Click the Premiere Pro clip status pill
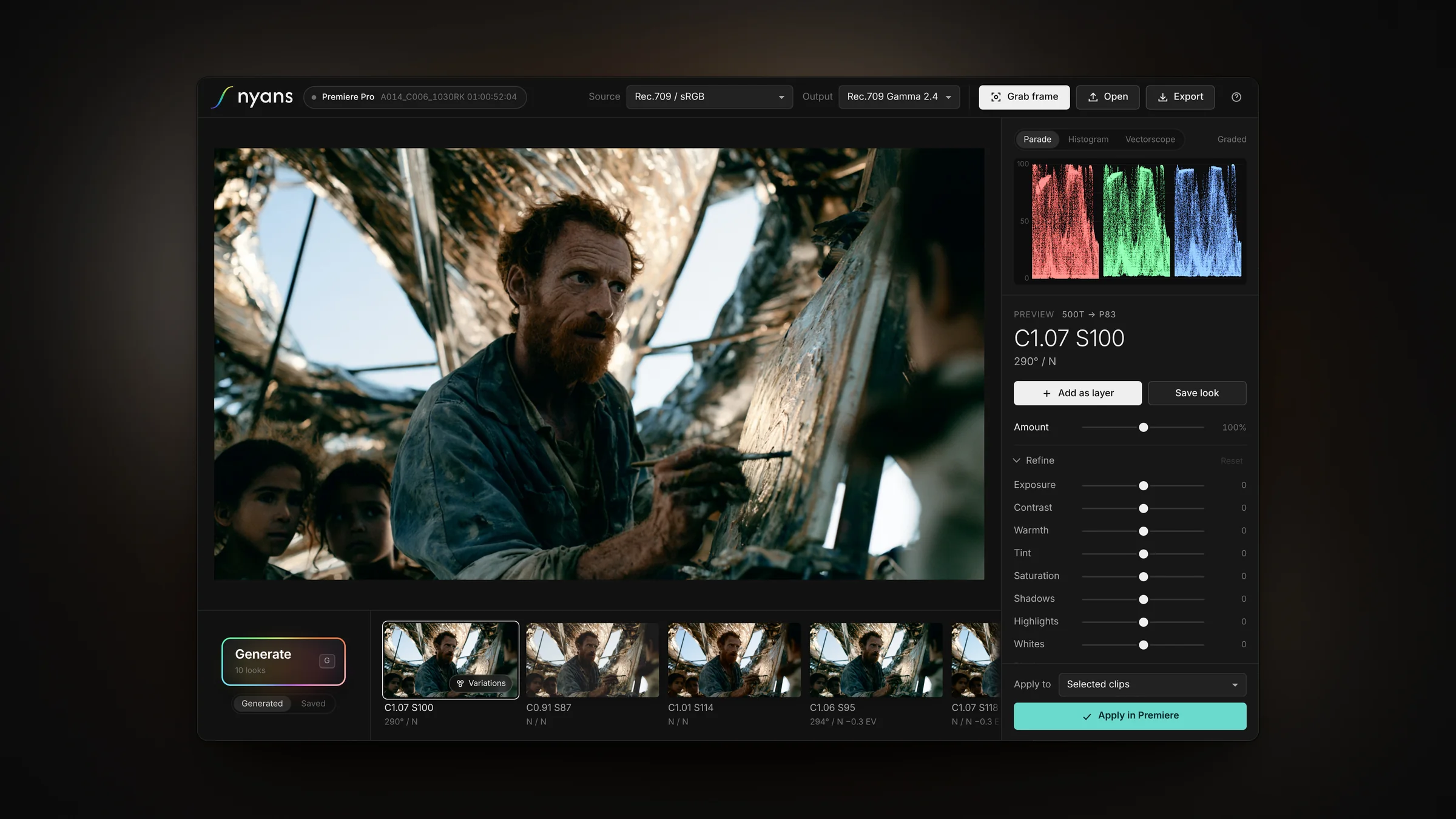The width and height of the screenshot is (1456, 819). (415, 97)
